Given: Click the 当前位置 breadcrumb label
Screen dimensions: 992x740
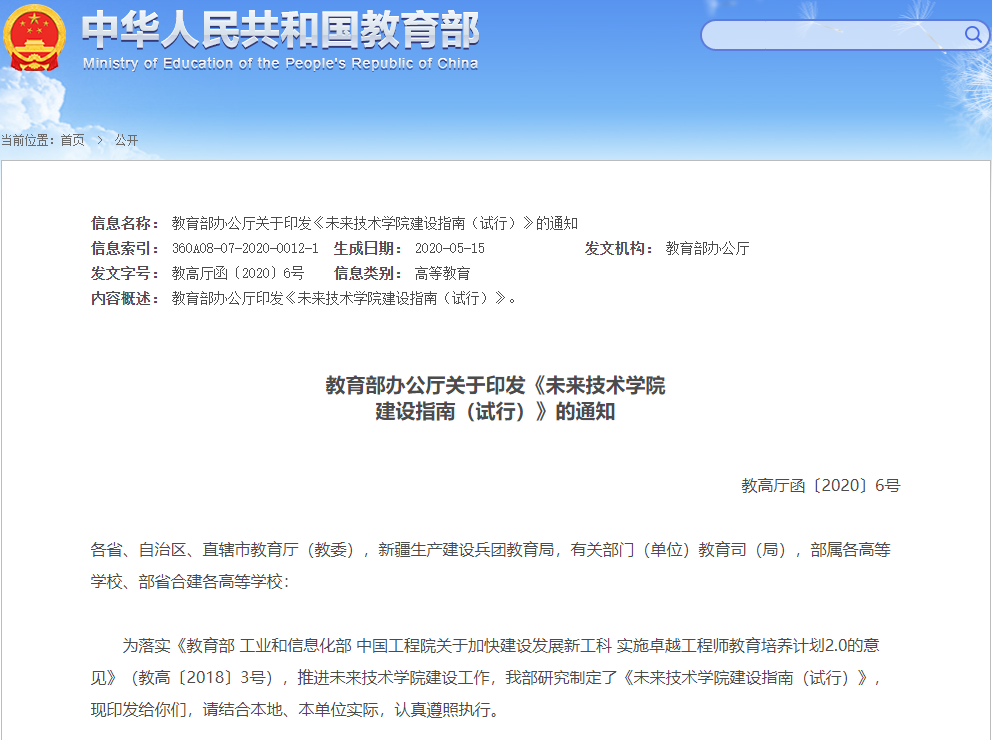Looking at the screenshot, I should point(26,141).
